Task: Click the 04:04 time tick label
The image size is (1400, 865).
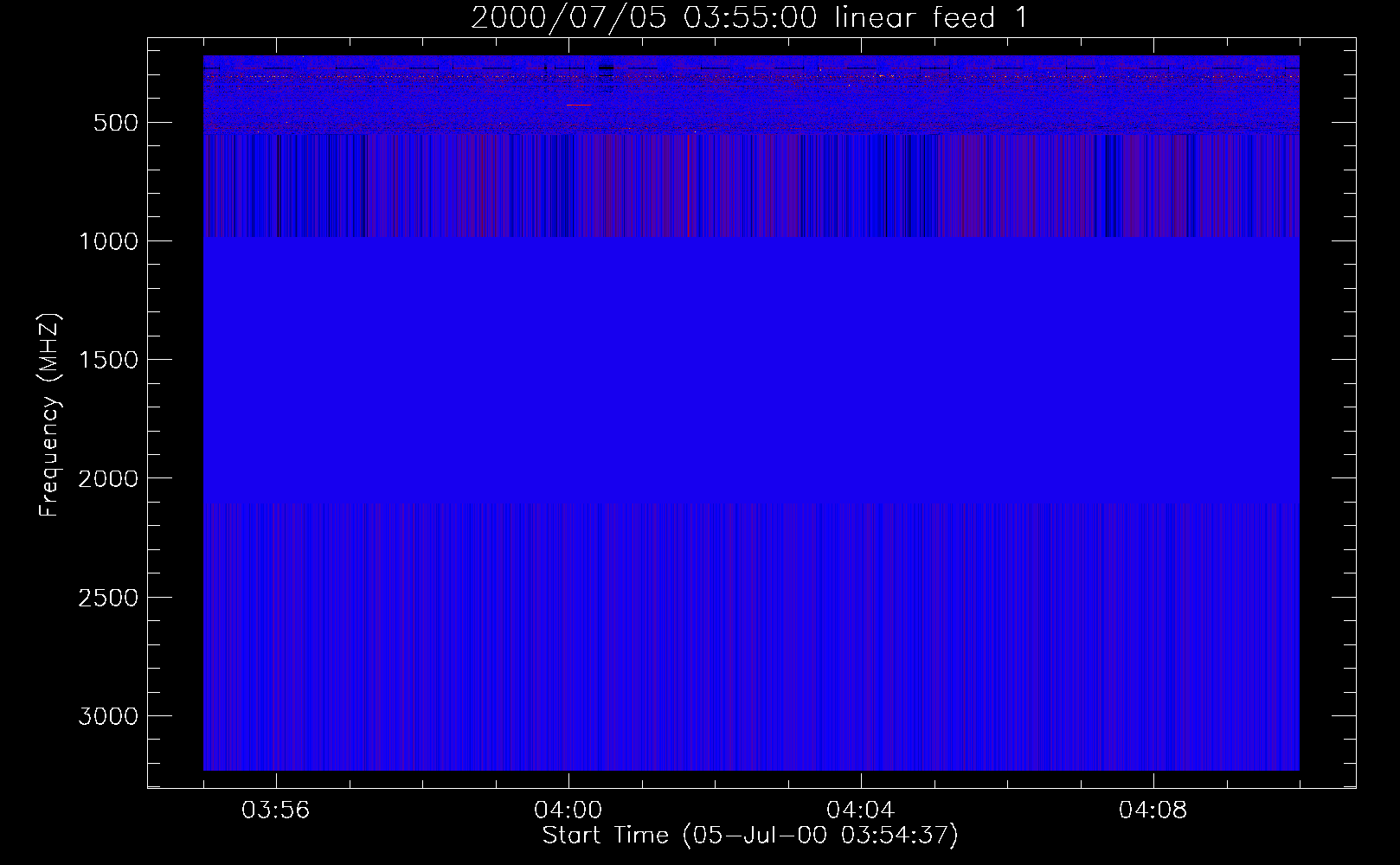Action: [861, 811]
